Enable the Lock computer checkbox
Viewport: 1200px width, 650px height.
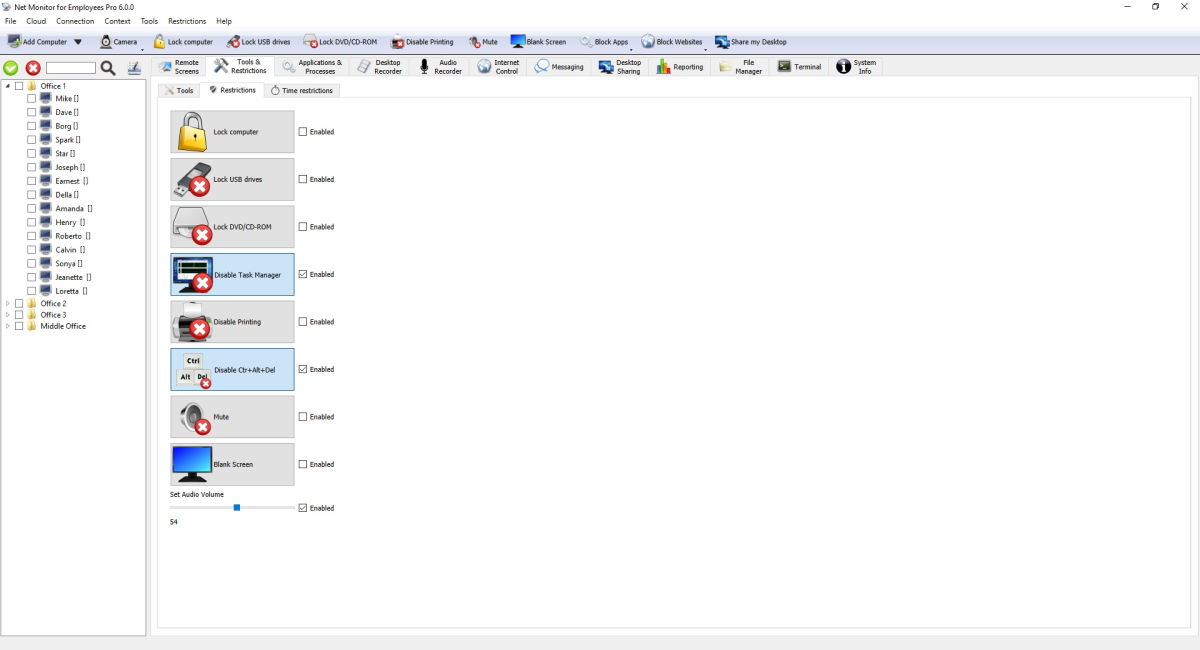click(x=303, y=132)
